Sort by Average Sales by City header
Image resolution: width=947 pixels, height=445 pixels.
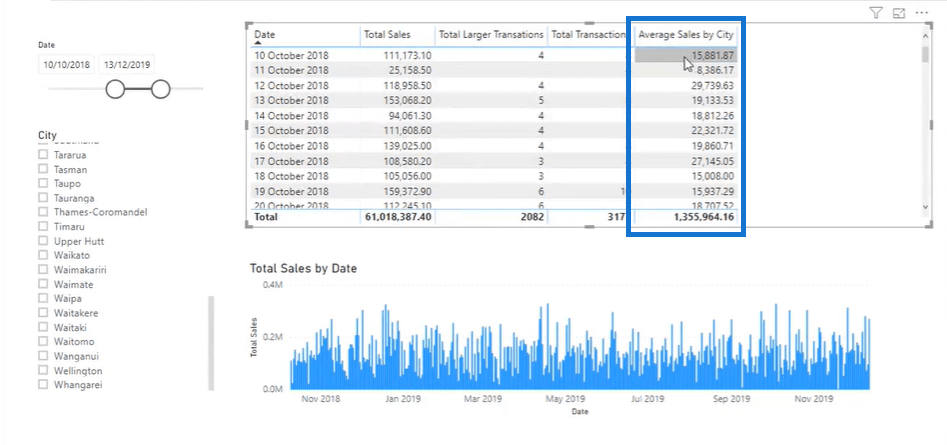(x=686, y=35)
